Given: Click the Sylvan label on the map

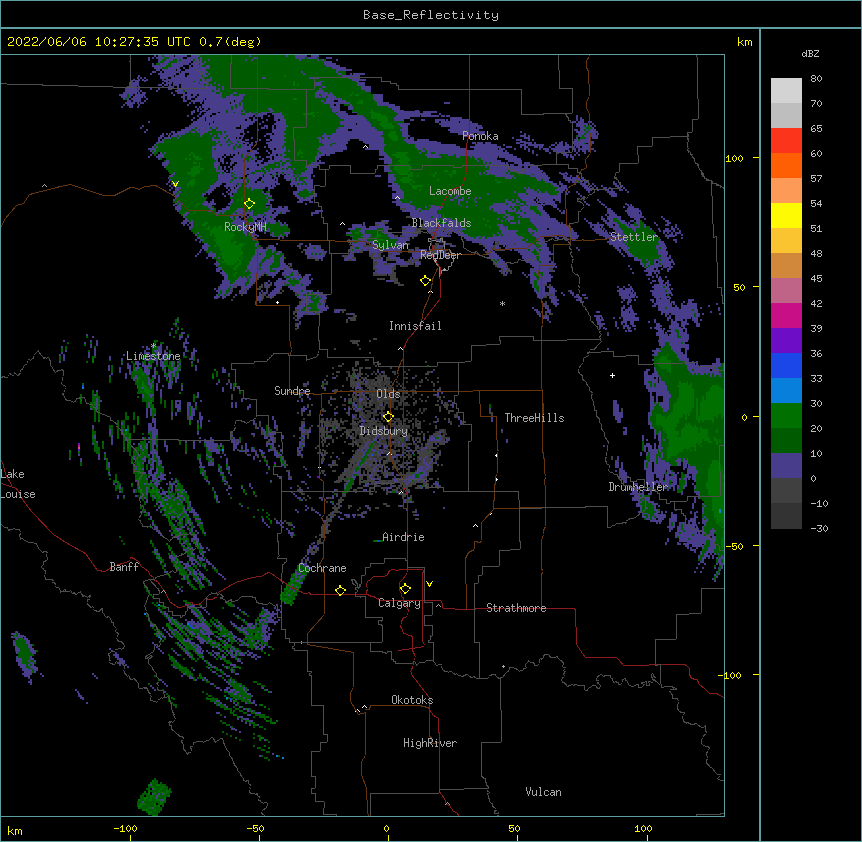Looking at the screenshot, I should [x=390, y=245].
